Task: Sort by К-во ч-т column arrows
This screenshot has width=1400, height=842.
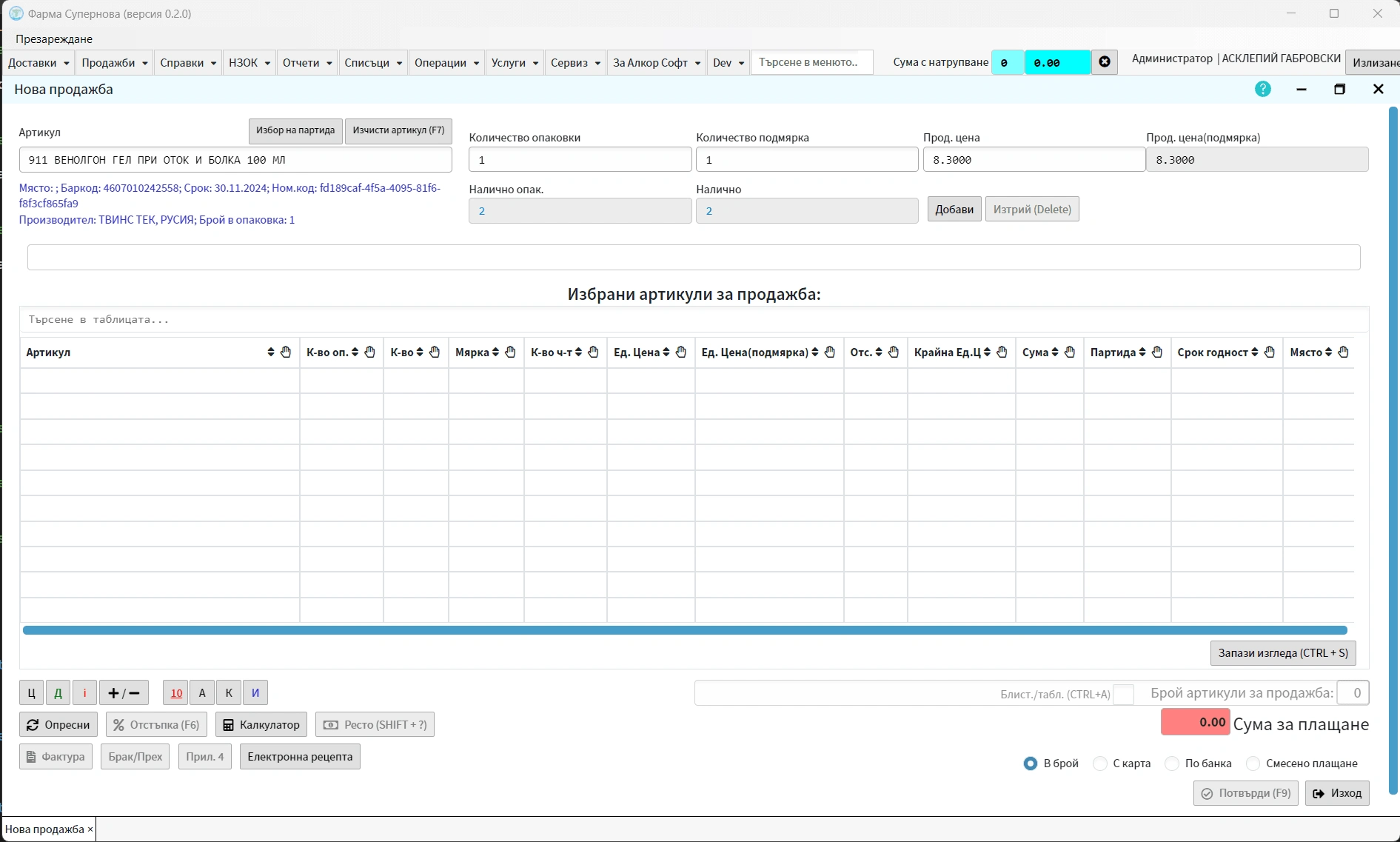Action: tap(578, 352)
